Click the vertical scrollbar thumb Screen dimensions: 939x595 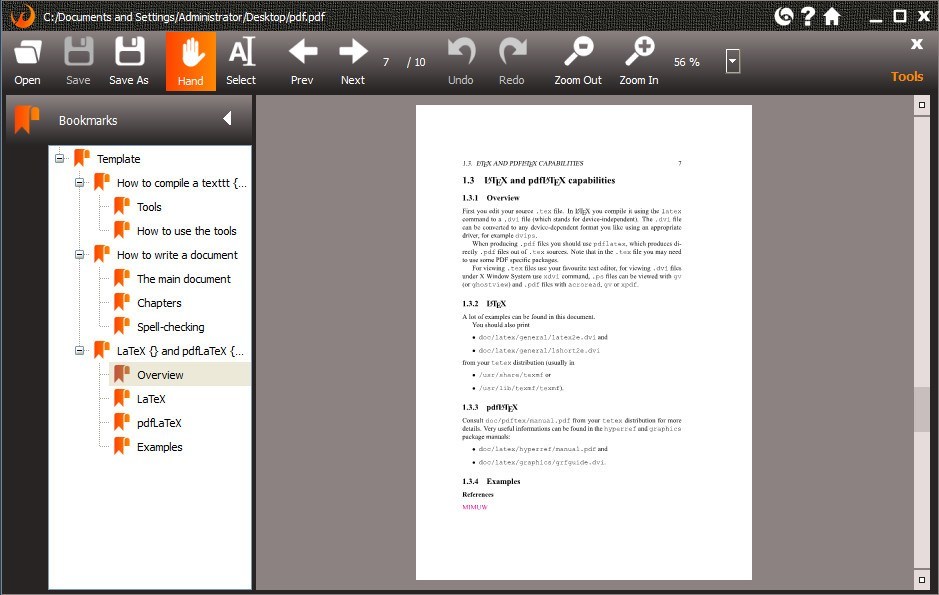click(922, 409)
